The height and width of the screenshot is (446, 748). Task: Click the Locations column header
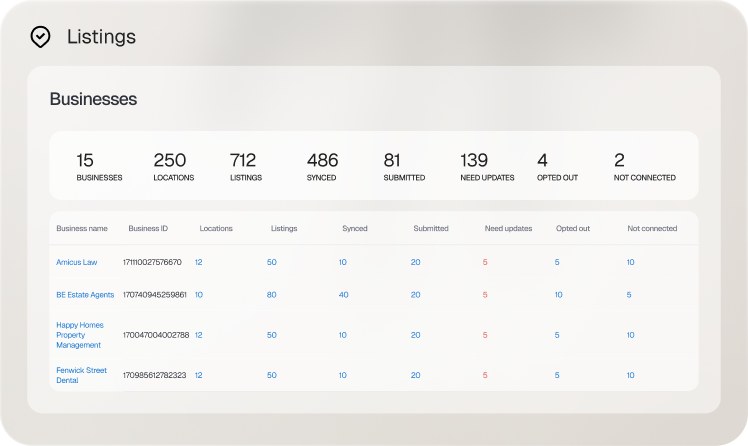click(216, 228)
